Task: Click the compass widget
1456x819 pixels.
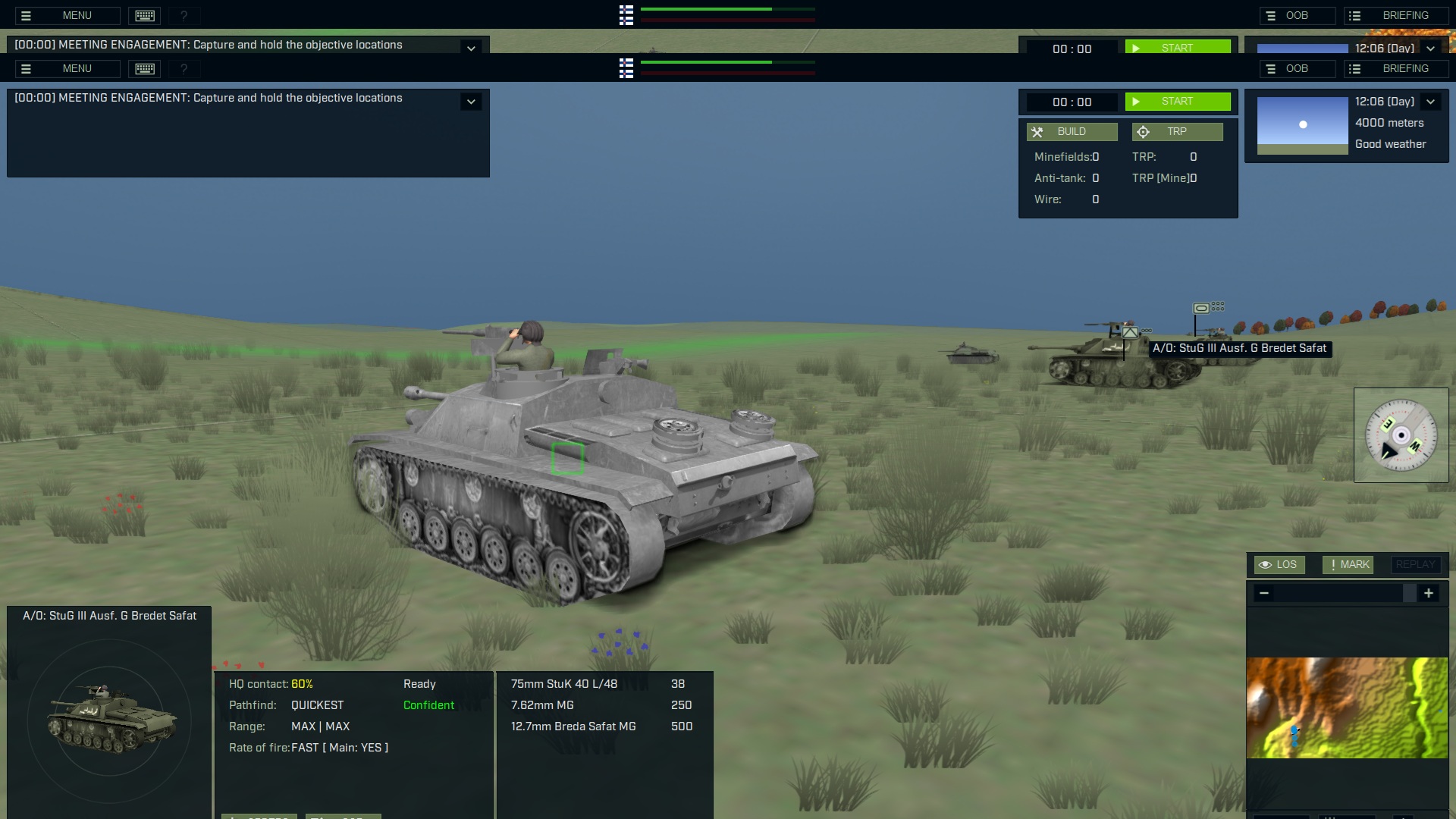Action: pyautogui.click(x=1401, y=435)
